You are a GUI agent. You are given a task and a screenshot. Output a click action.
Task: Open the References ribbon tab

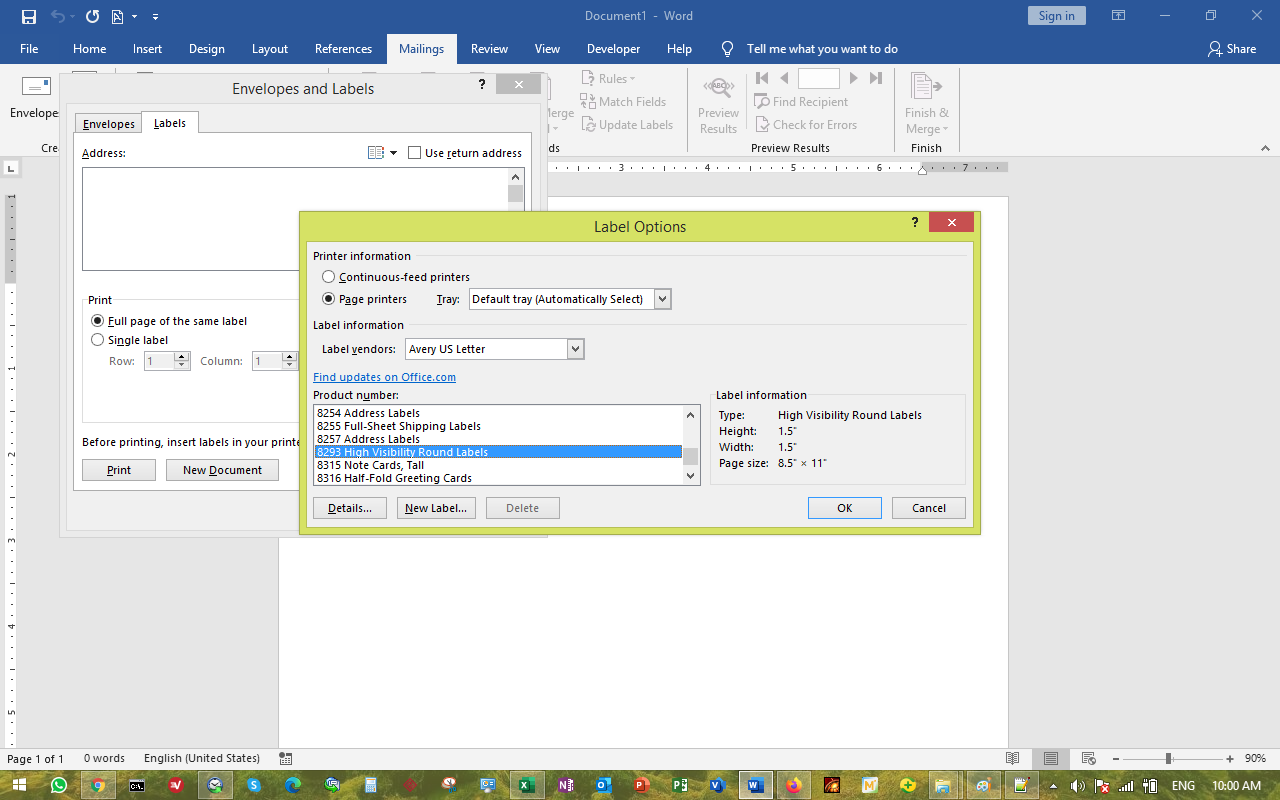click(x=343, y=49)
